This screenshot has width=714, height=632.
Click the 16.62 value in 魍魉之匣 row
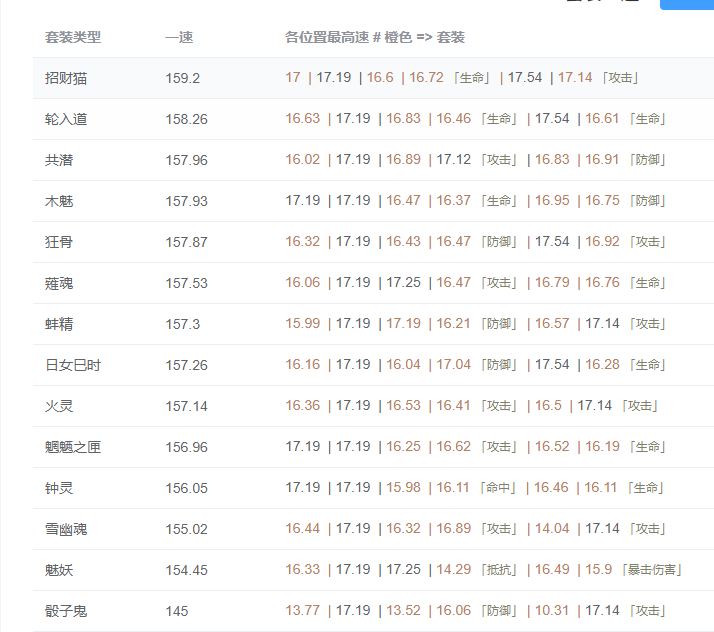pos(454,446)
